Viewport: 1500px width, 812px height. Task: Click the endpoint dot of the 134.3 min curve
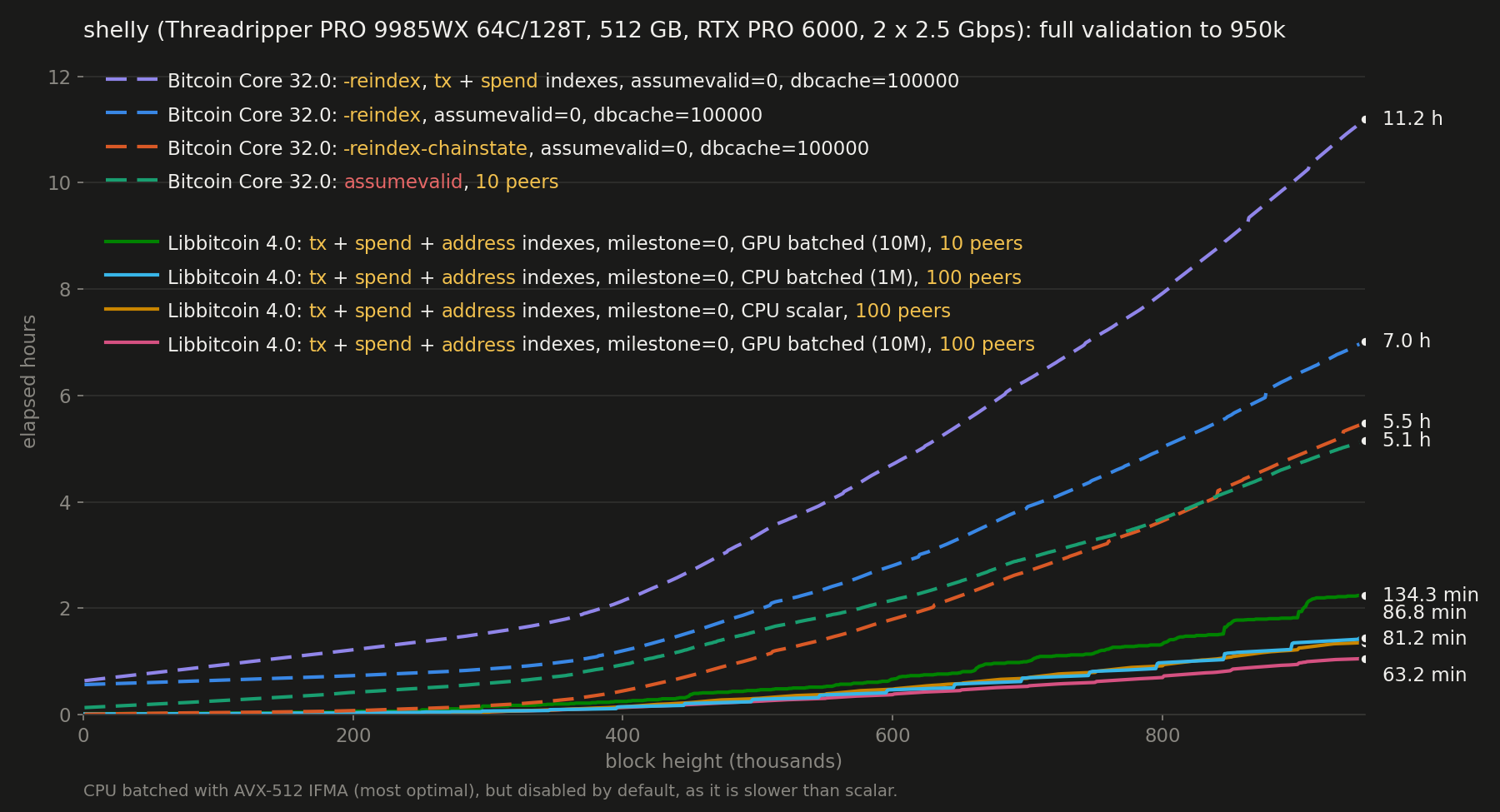[x=1365, y=595]
